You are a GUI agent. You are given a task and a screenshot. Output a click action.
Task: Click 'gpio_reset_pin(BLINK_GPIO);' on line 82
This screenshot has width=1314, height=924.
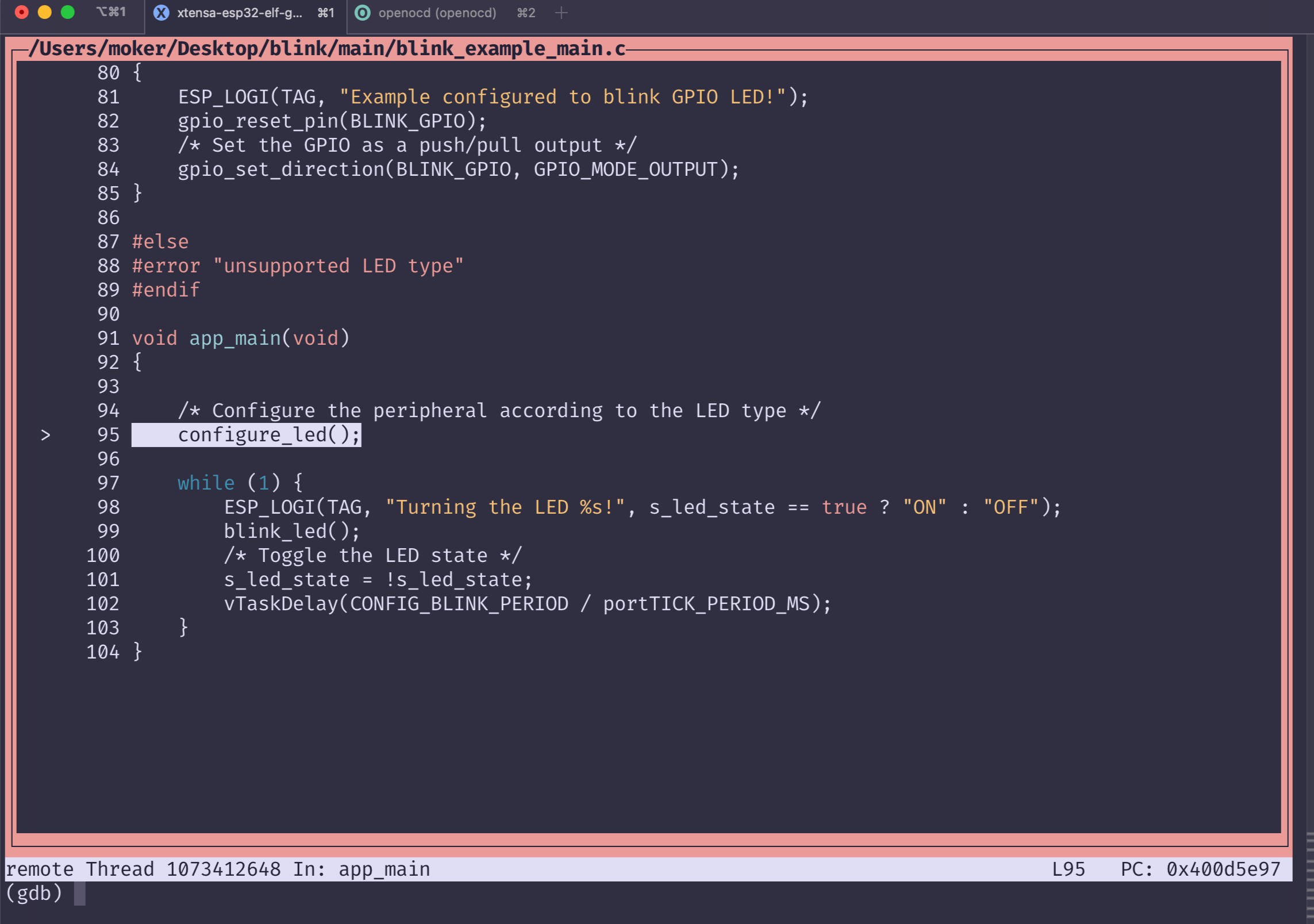[x=333, y=121]
